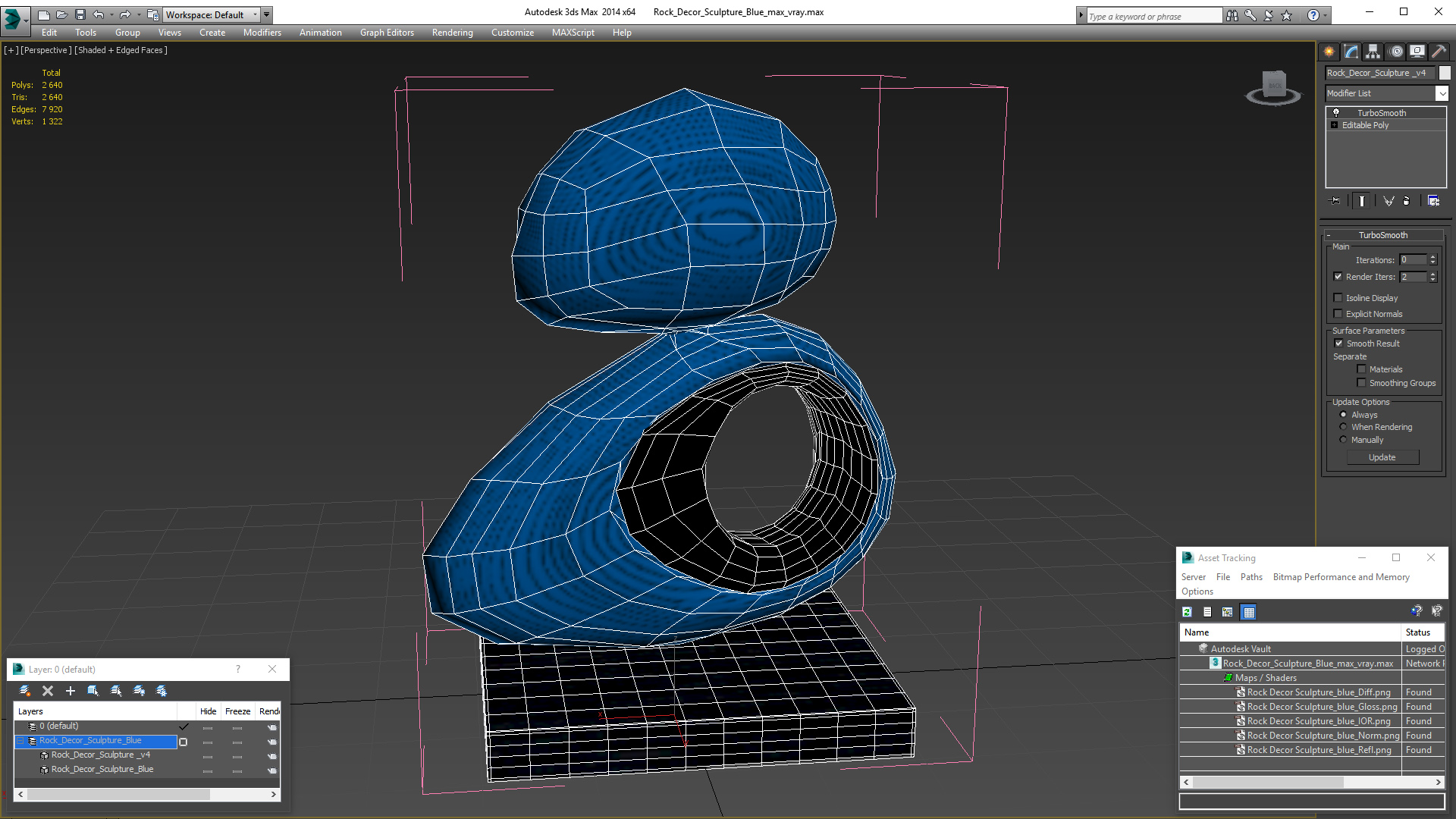Click Freeze/Unfreeze All Layers icon
The height and width of the screenshot is (819, 1456).
tap(162, 691)
